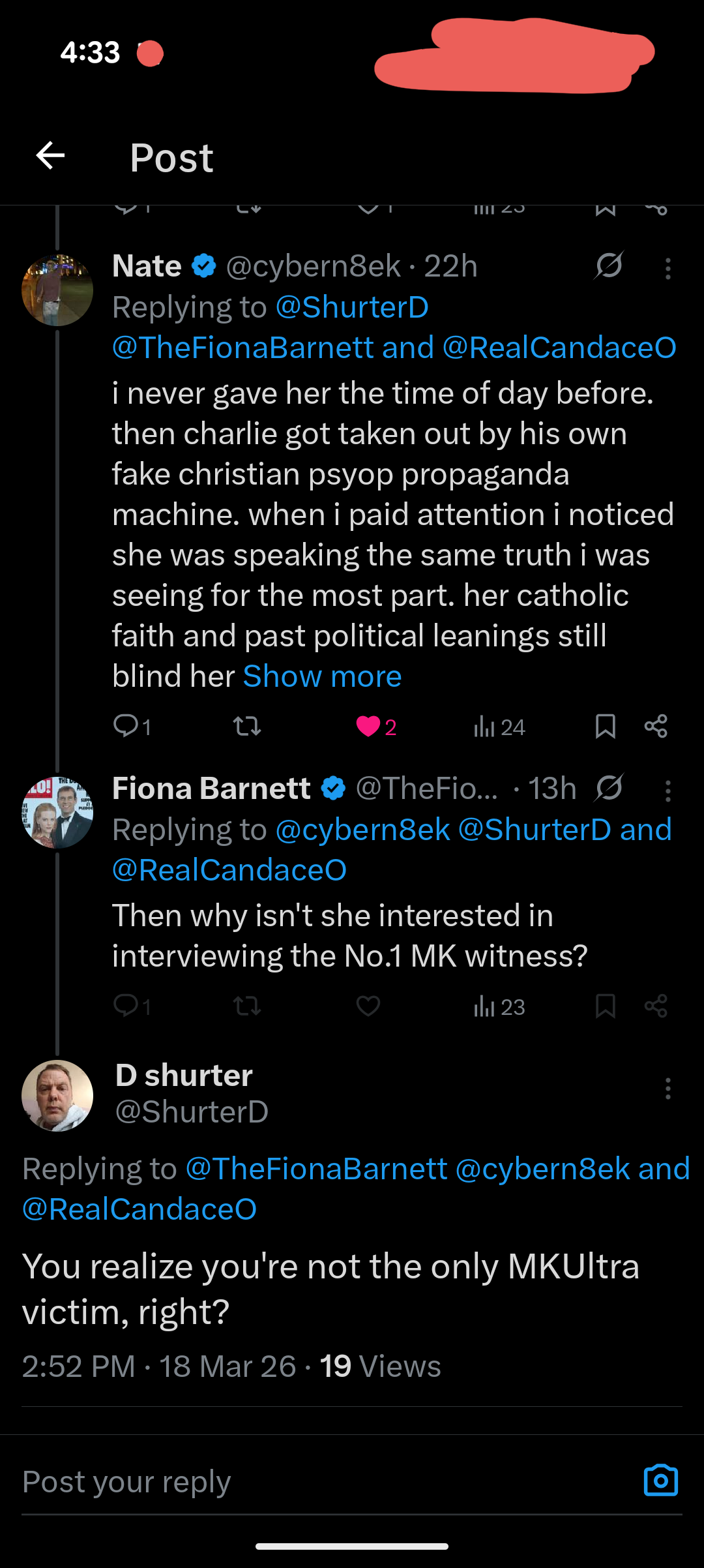Open Fiona Barnett's profile picture
Image resolution: width=704 pixels, height=1568 pixels.
tap(57, 812)
